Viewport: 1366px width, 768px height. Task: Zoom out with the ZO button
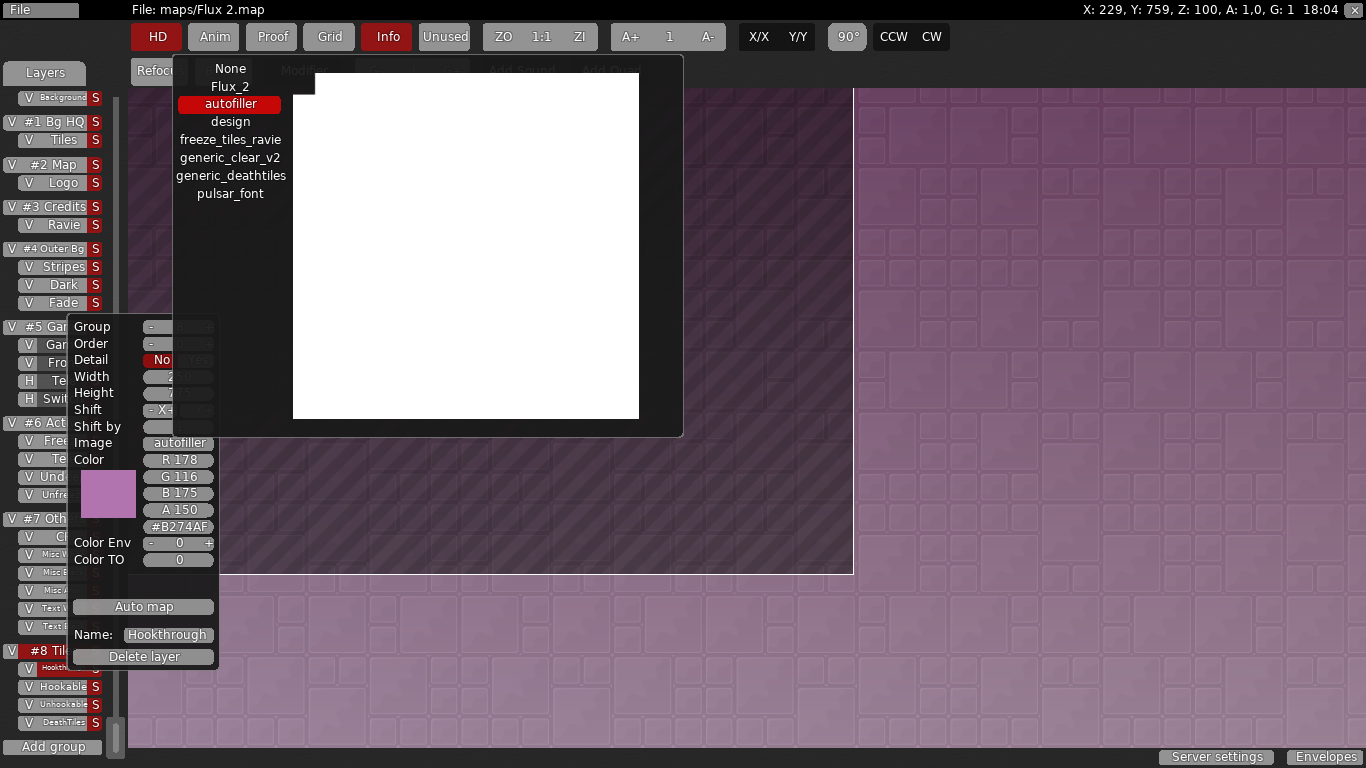(x=503, y=37)
